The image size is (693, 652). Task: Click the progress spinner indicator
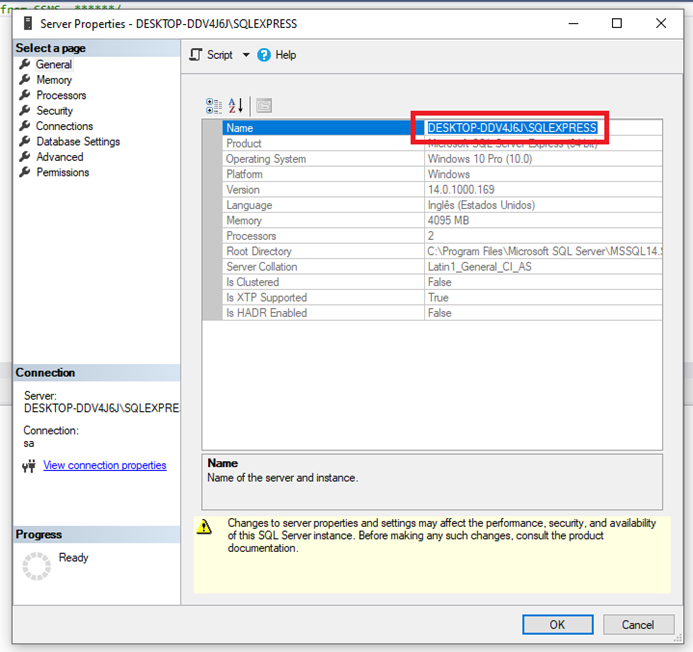coord(36,566)
